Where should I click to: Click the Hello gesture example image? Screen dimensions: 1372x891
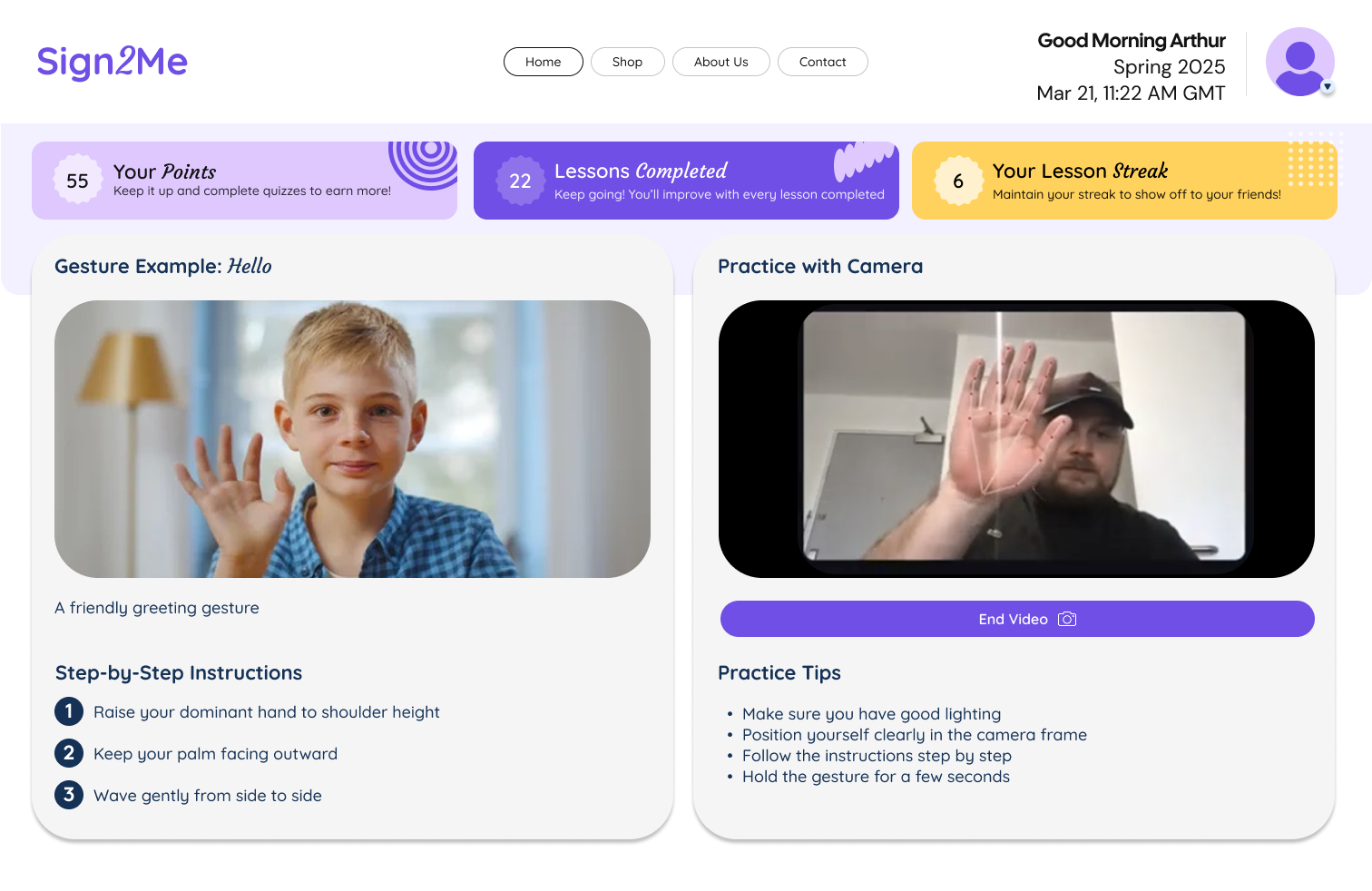(x=352, y=439)
